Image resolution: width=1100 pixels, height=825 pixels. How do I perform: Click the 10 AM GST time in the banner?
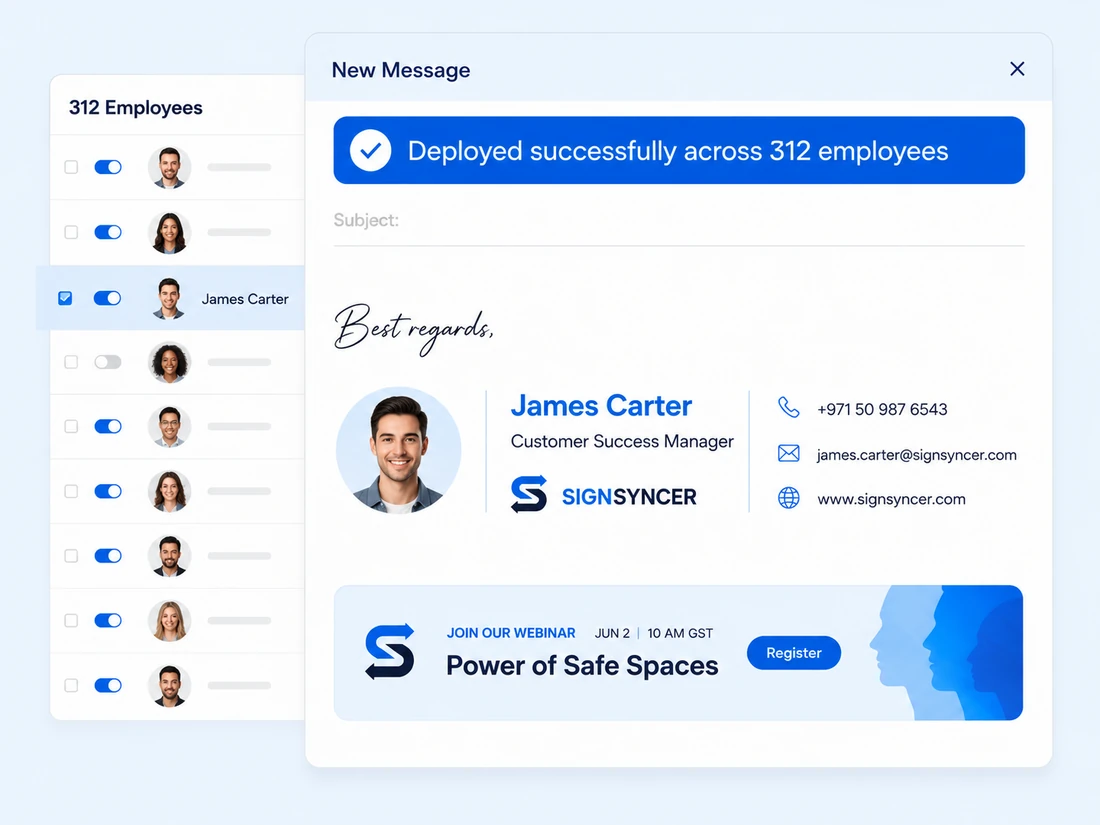tap(680, 633)
